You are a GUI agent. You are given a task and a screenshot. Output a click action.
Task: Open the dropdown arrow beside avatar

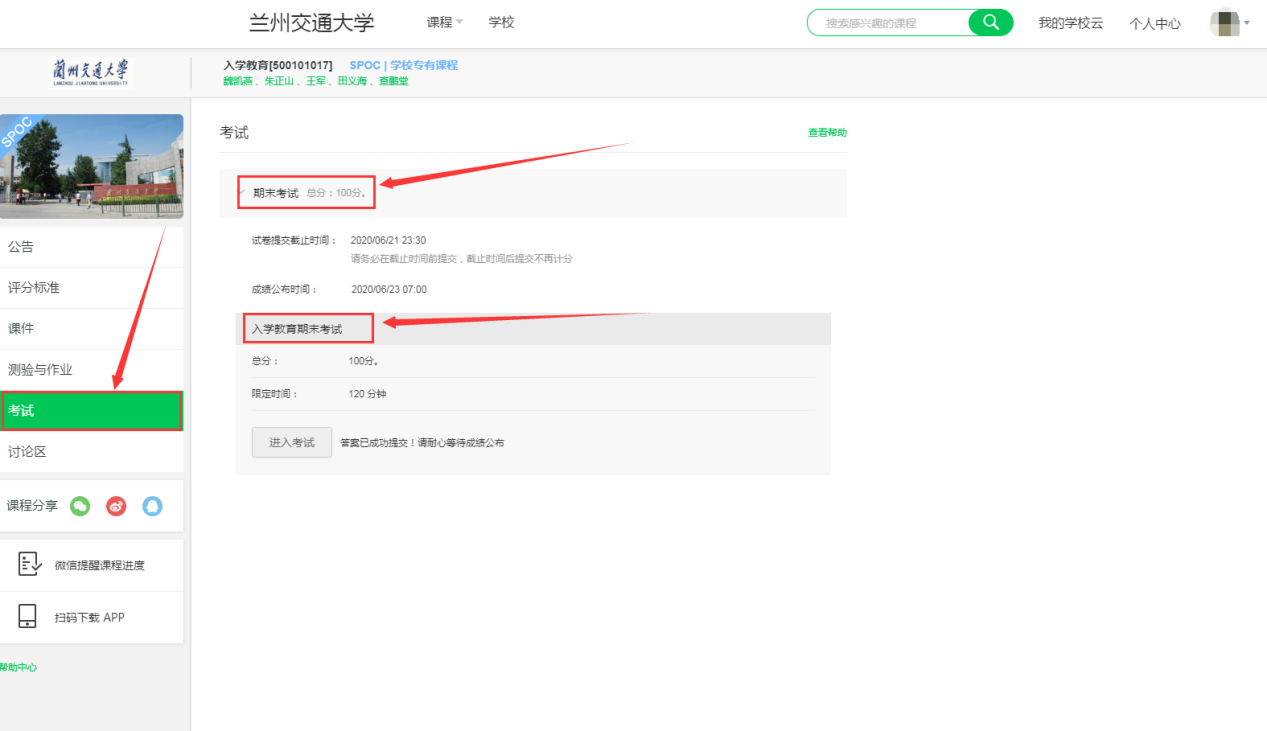tap(1247, 23)
